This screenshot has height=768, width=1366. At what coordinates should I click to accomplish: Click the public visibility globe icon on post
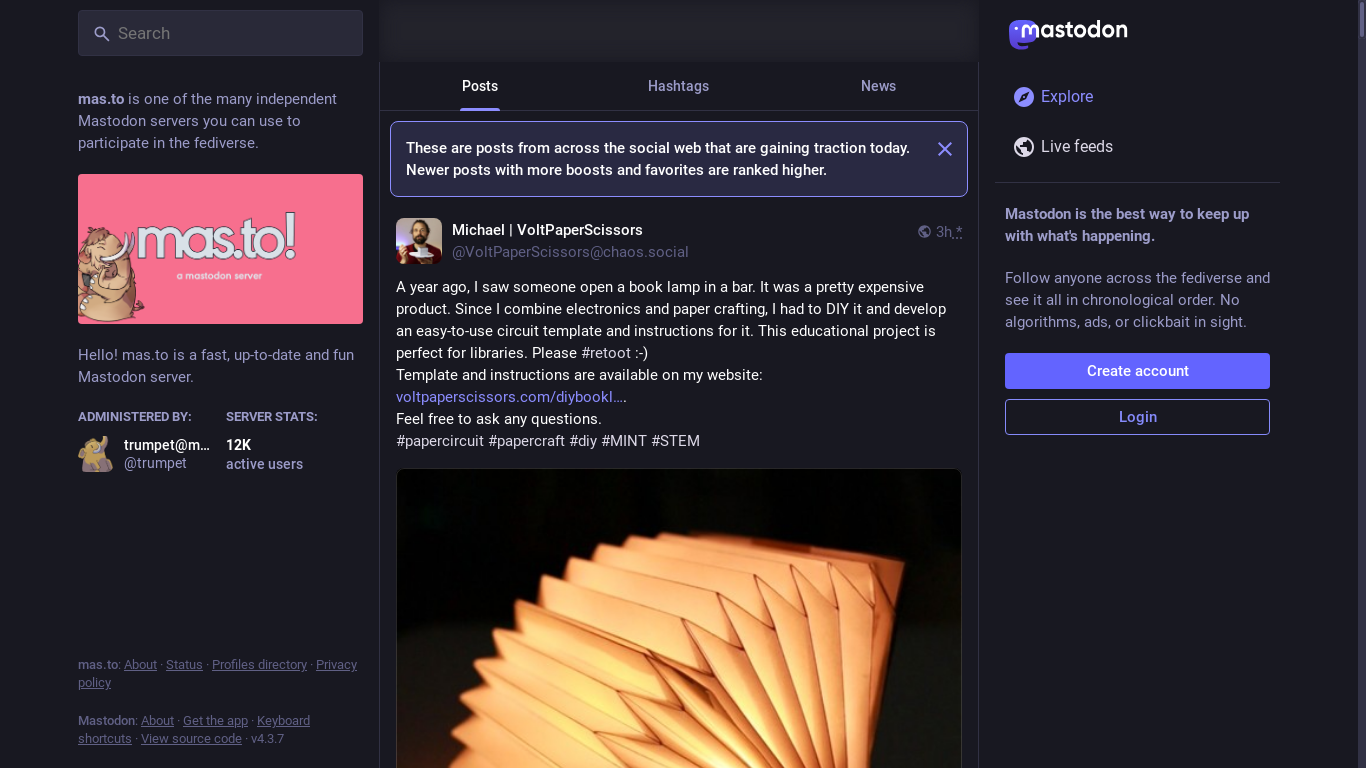pyautogui.click(x=924, y=232)
